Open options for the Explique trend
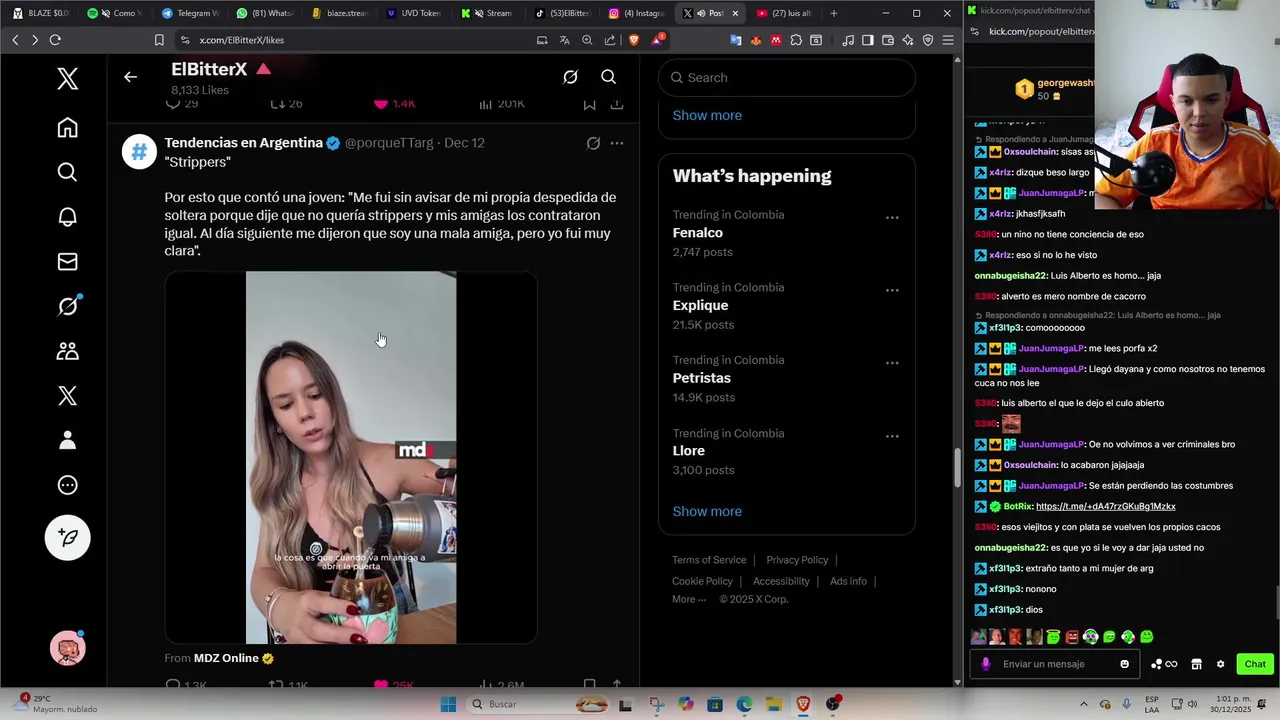Image resolution: width=1280 pixels, height=720 pixels. [892, 290]
